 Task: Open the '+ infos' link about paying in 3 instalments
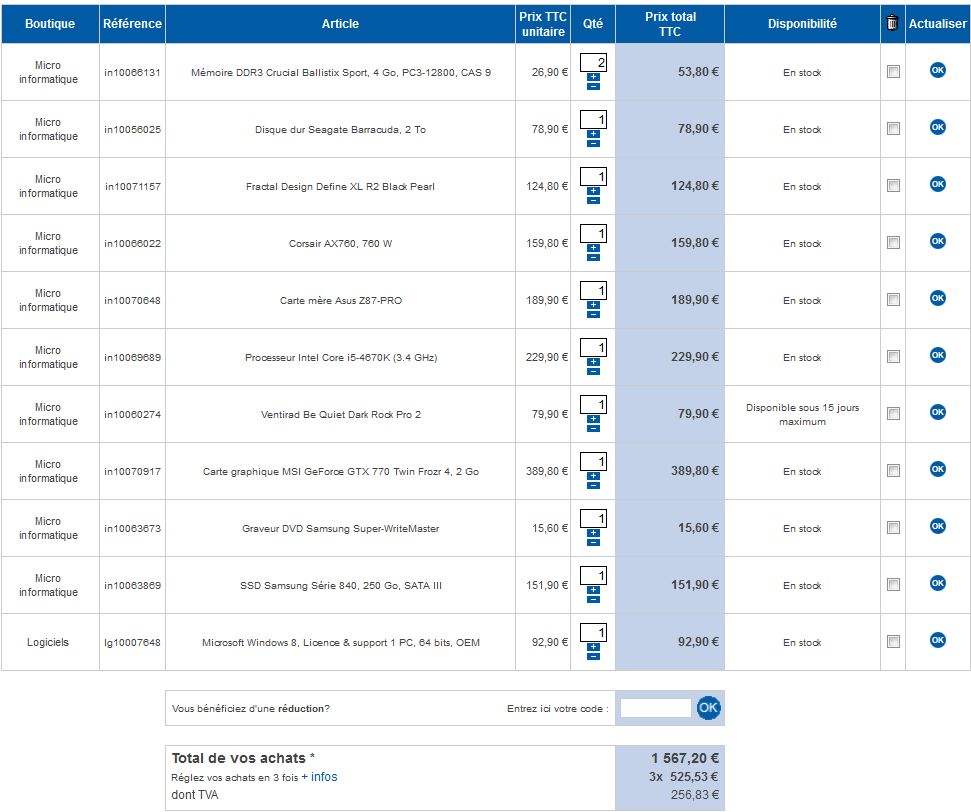pyautogui.click(x=320, y=777)
